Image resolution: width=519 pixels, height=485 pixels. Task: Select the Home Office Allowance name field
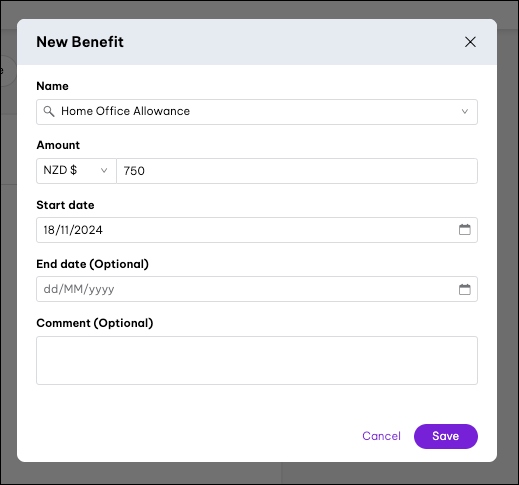pyautogui.click(x=257, y=112)
